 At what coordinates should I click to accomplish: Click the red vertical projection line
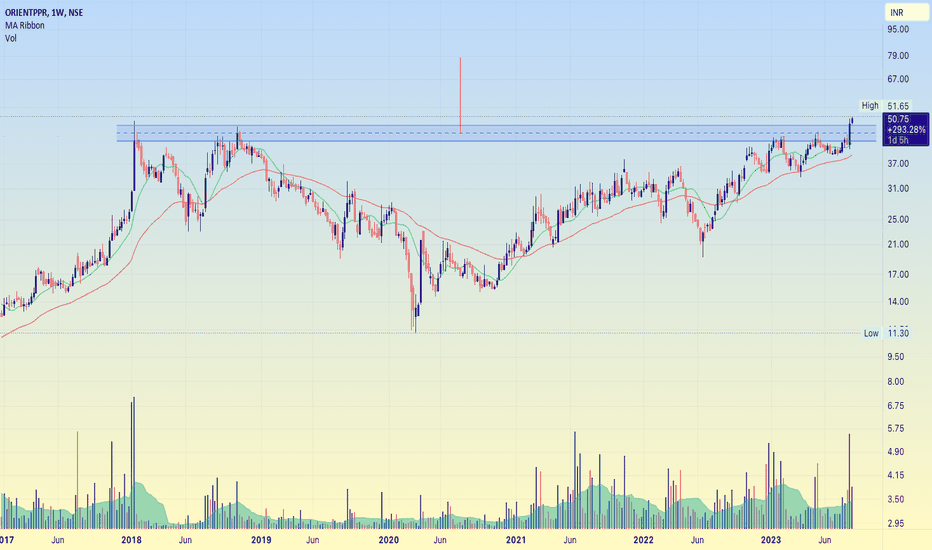tap(460, 95)
